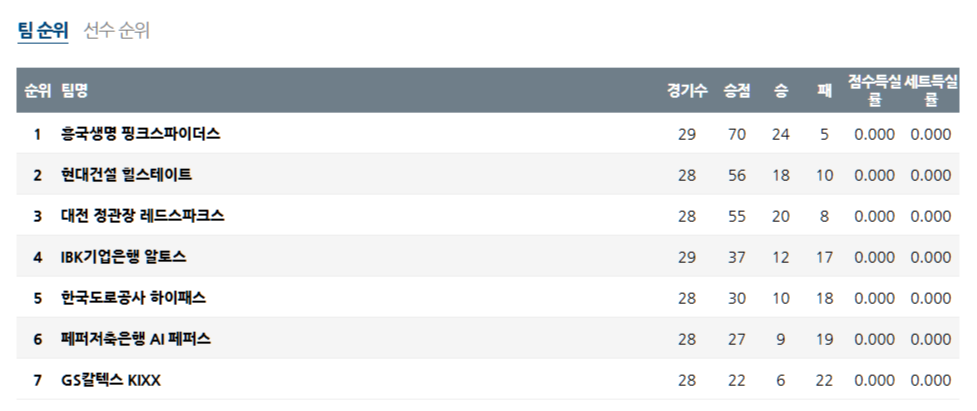This screenshot has height=411, width=977.
Task: Open the 선수 순위 tab
Action: click(x=117, y=30)
